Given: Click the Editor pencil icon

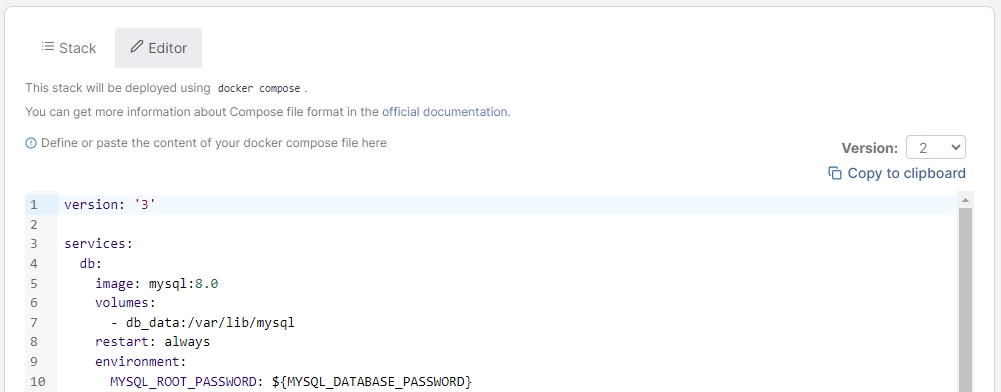Looking at the screenshot, I should click(137, 47).
